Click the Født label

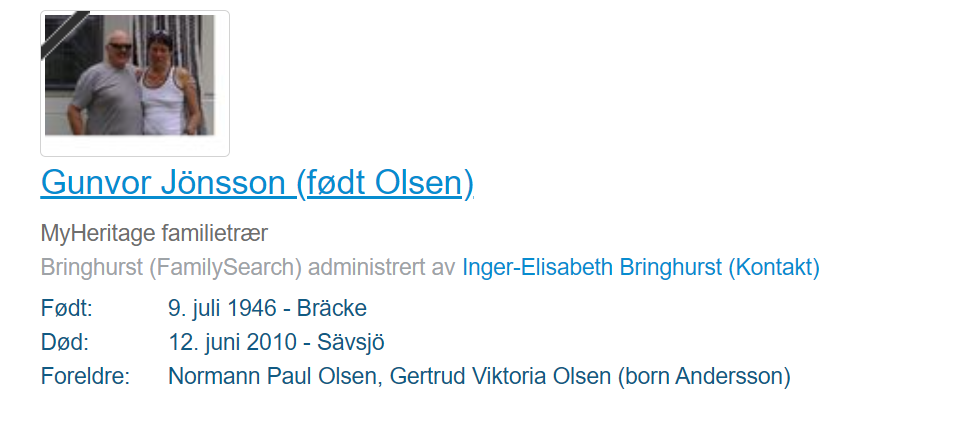pos(66,308)
